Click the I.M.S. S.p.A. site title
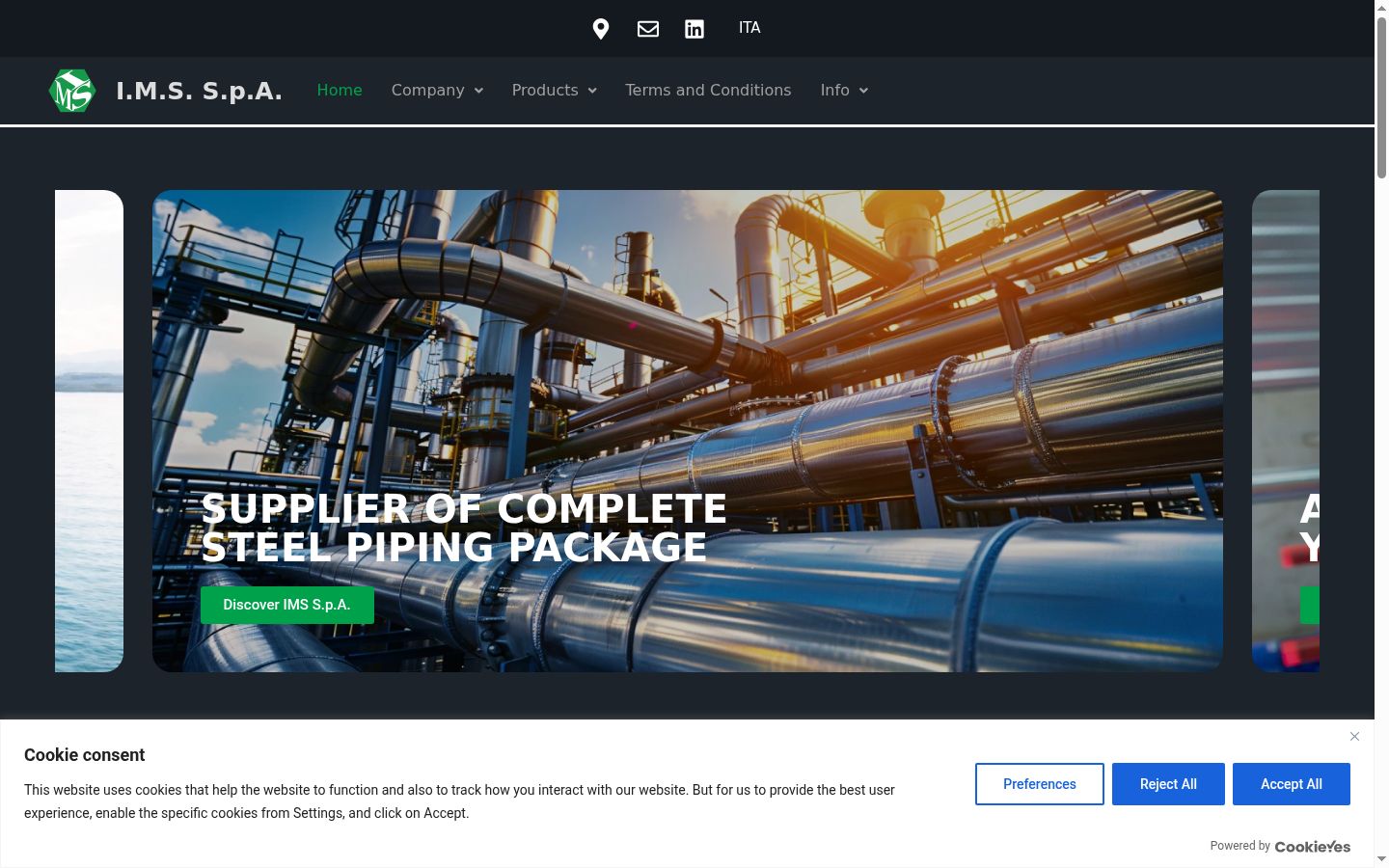Viewport: 1389px width, 868px height. click(199, 91)
